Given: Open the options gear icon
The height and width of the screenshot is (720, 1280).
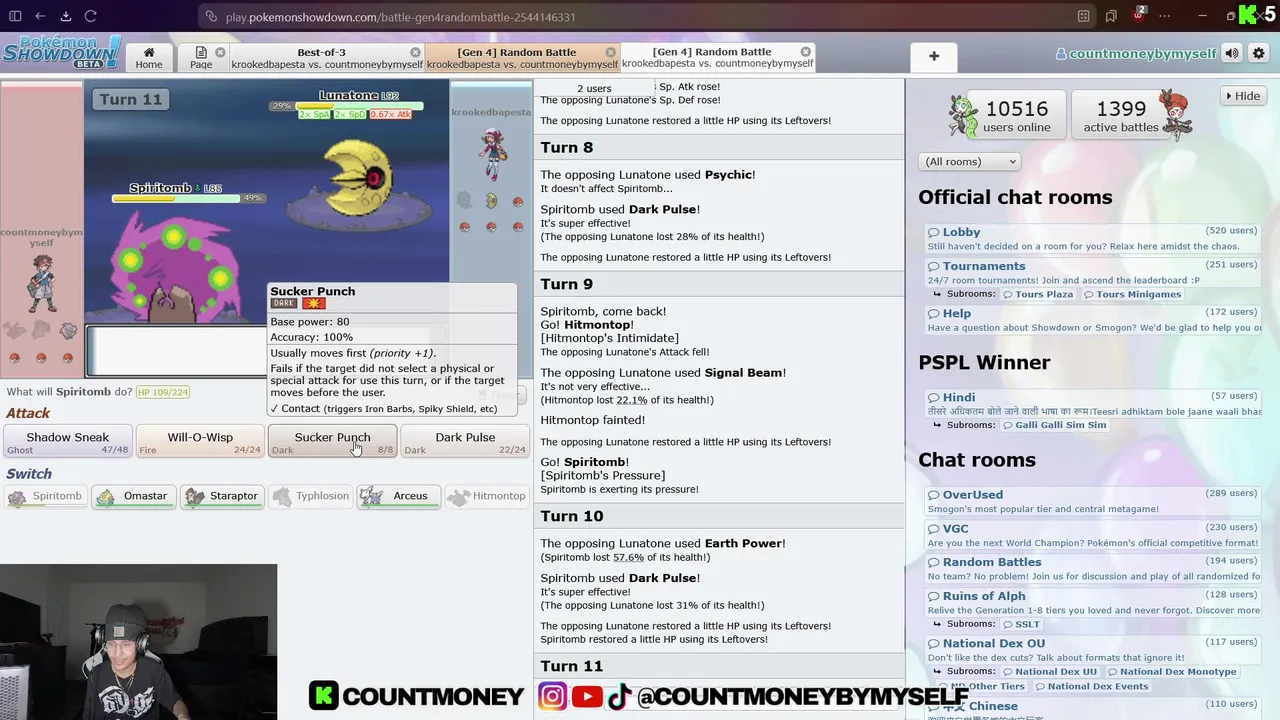Looking at the screenshot, I should 1259,54.
